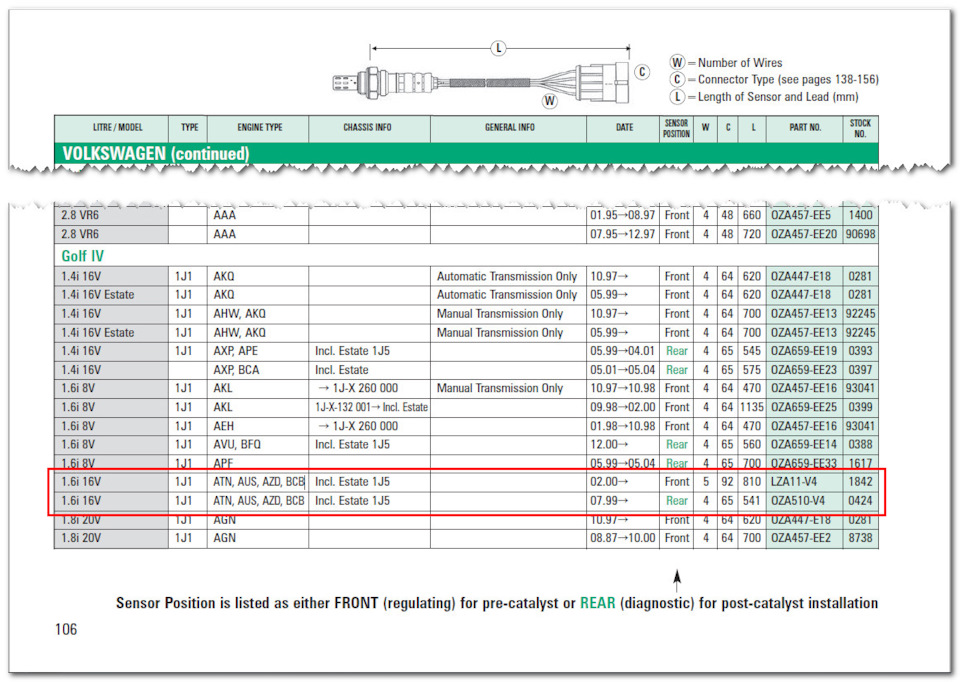
Task: Select date range 05.01→05.04
Action: tap(623, 370)
